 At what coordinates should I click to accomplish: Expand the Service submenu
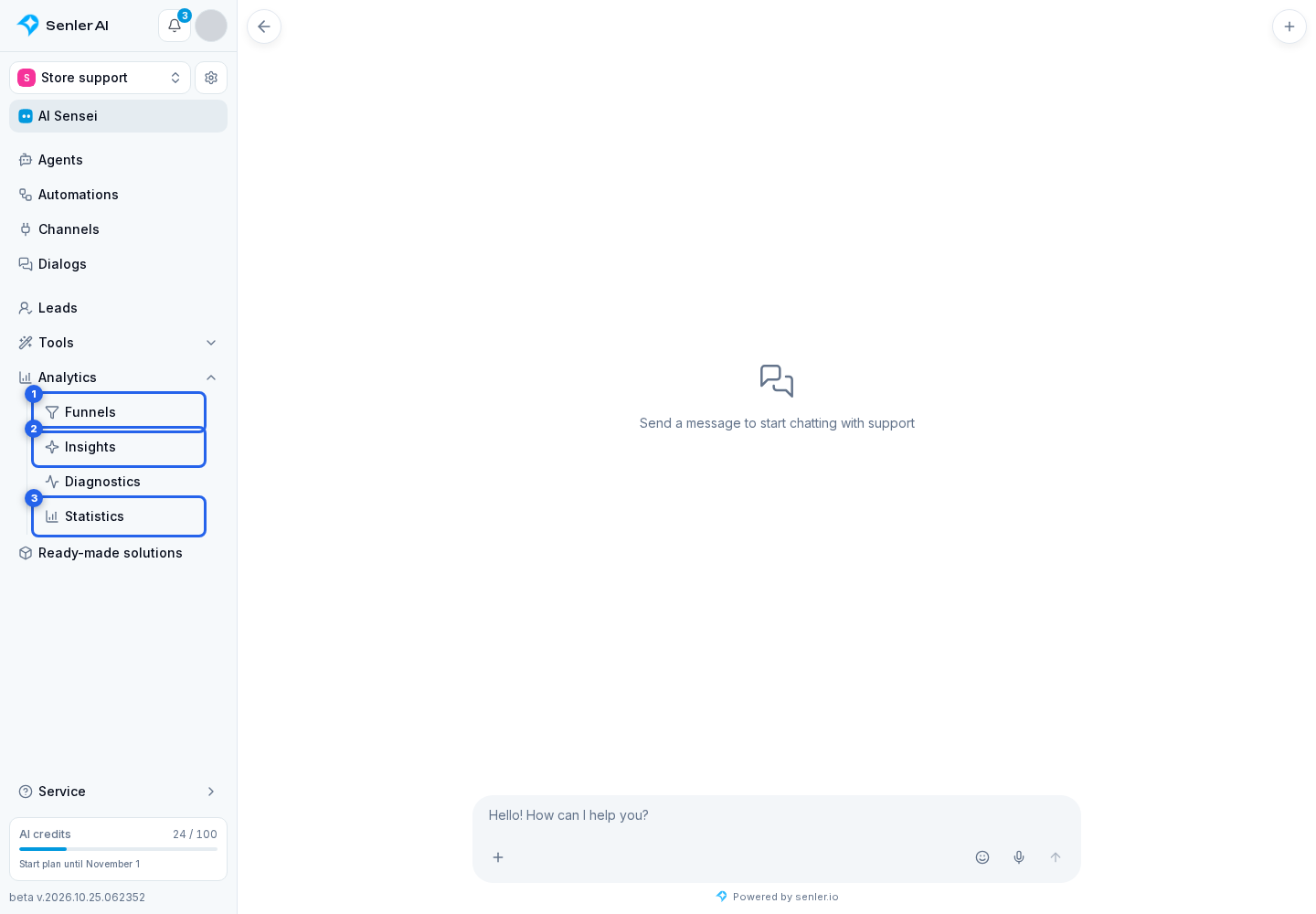tap(118, 792)
